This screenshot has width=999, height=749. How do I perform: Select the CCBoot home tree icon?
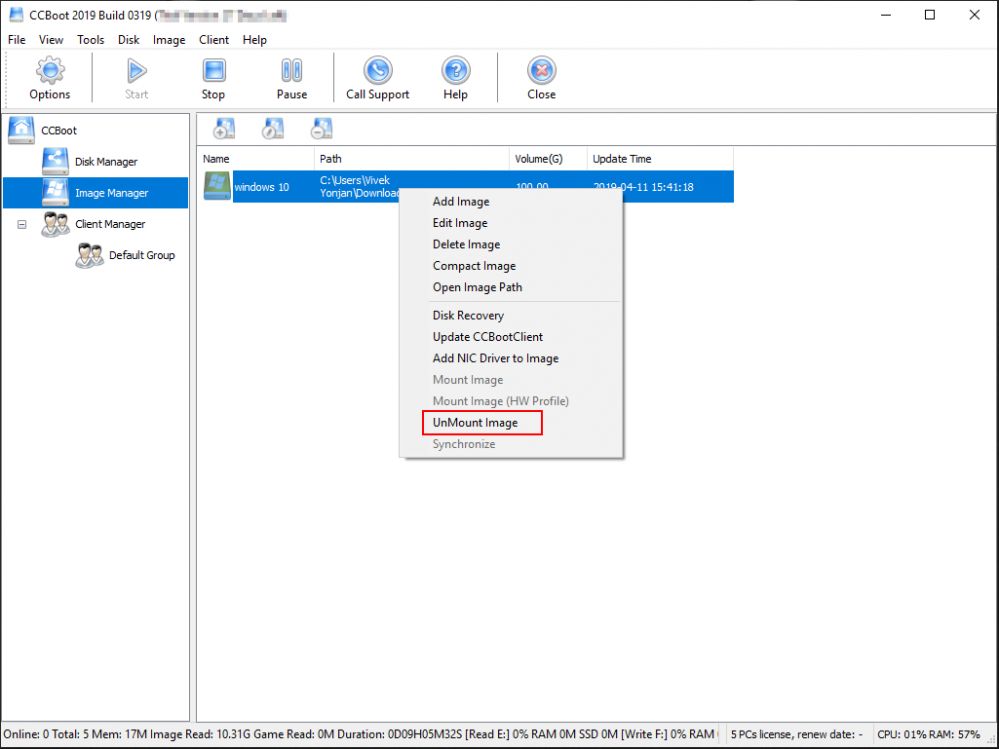tap(21, 130)
